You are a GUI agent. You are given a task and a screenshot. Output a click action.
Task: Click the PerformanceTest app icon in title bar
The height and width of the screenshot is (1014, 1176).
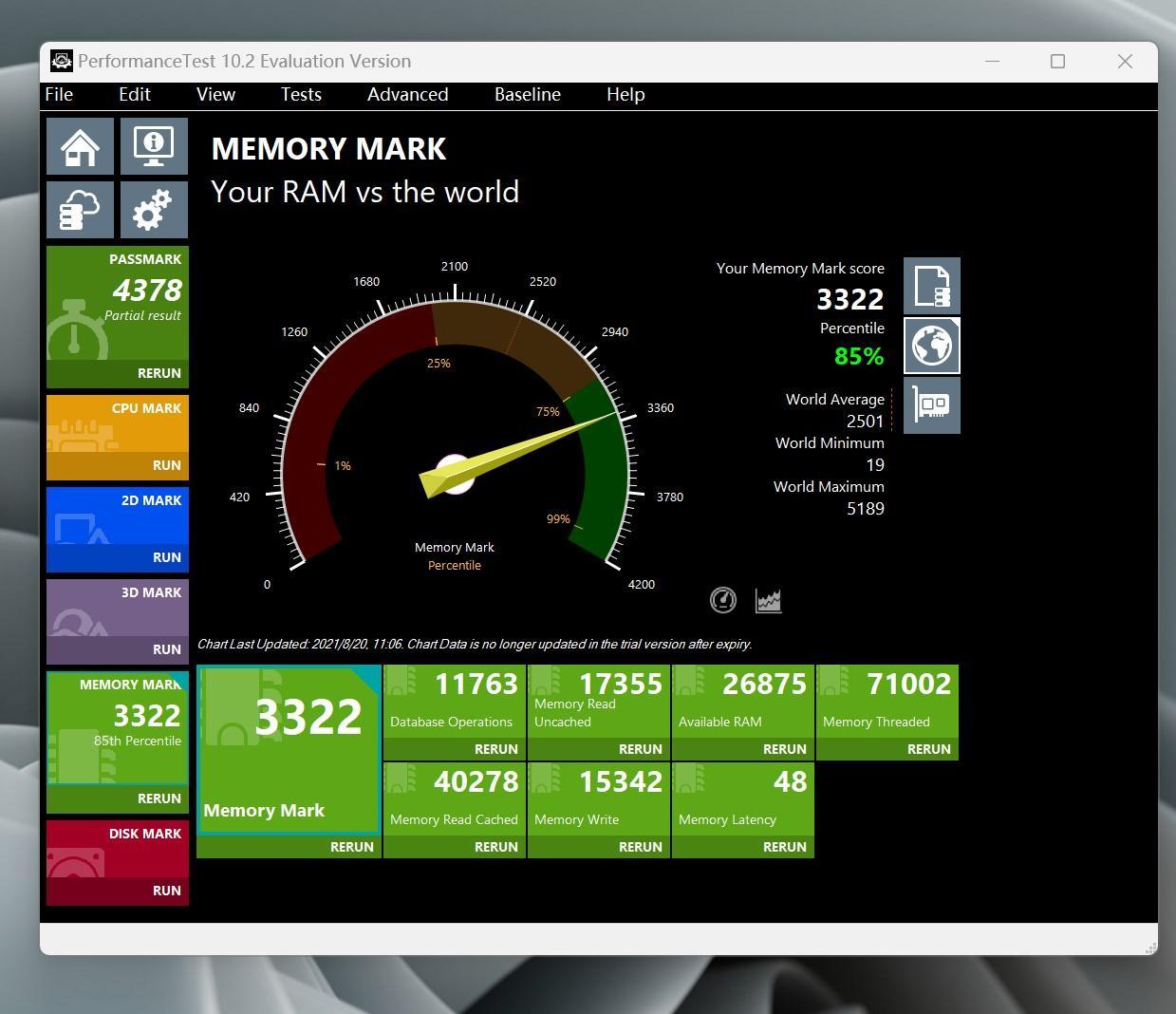pyautogui.click(x=62, y=62)
